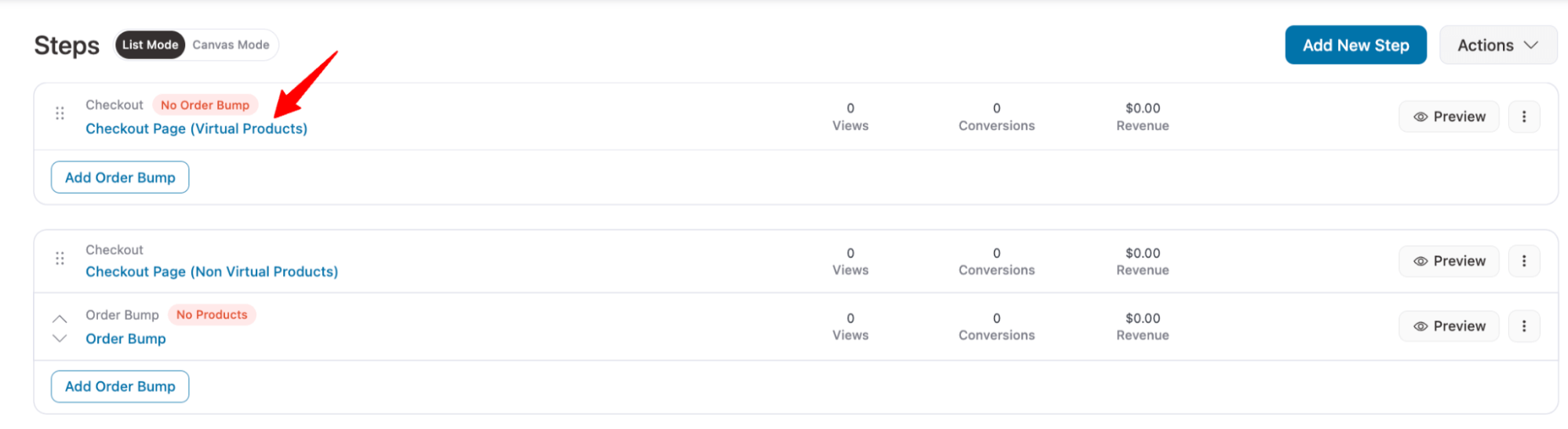Open three-dot menu for Virtual Products checkout

point(1523,117)
